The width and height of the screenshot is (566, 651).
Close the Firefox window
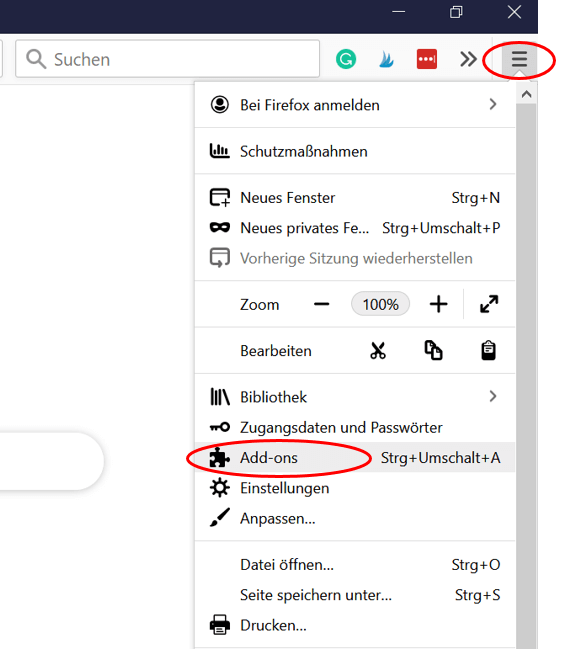click(514, 12)
